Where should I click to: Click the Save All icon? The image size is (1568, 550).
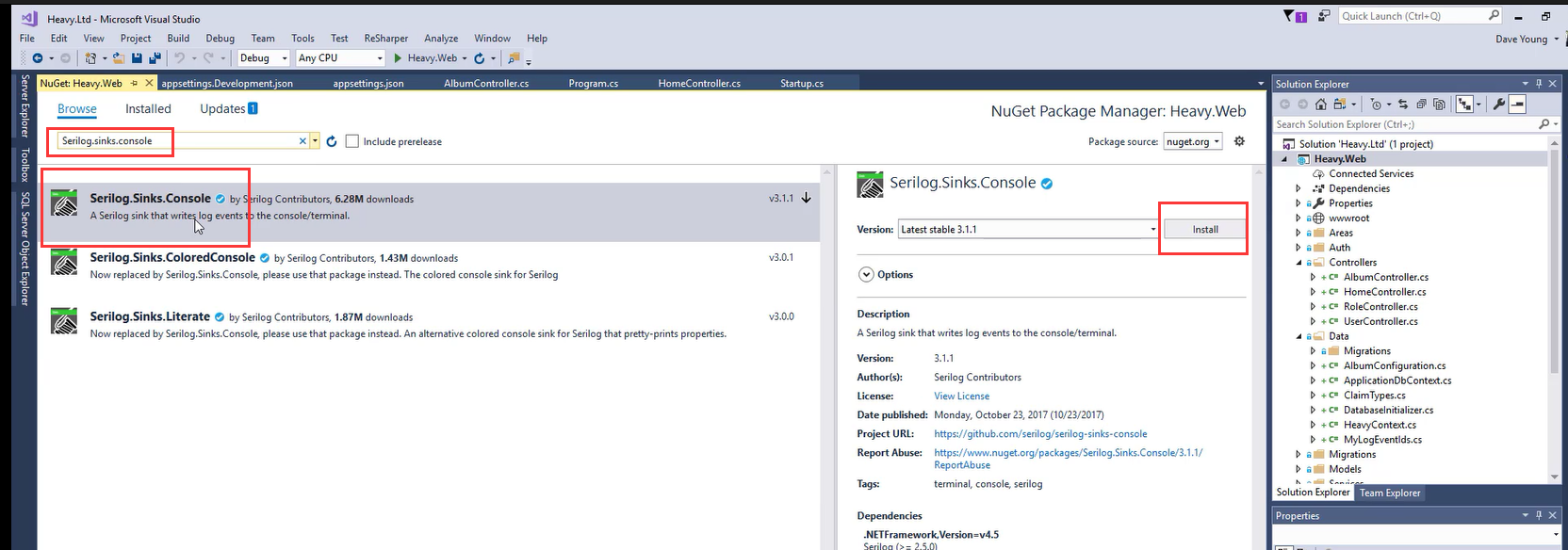pyautogui.click(x=155, y=58)
